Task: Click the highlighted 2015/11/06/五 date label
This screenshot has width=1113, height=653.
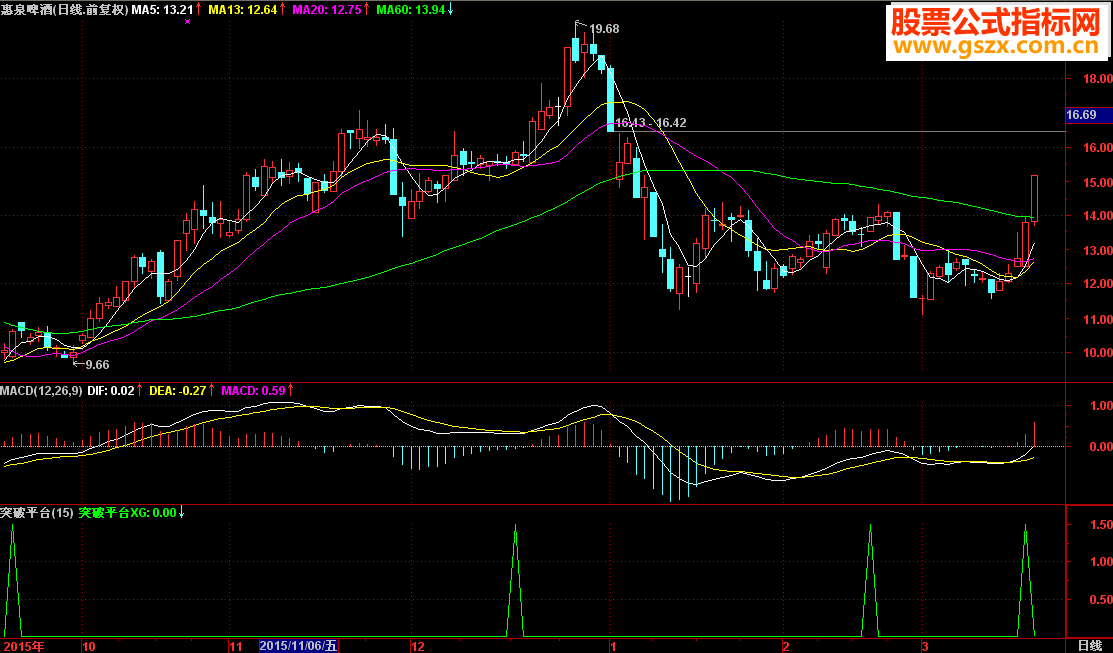Action: [x=299, y=646]
